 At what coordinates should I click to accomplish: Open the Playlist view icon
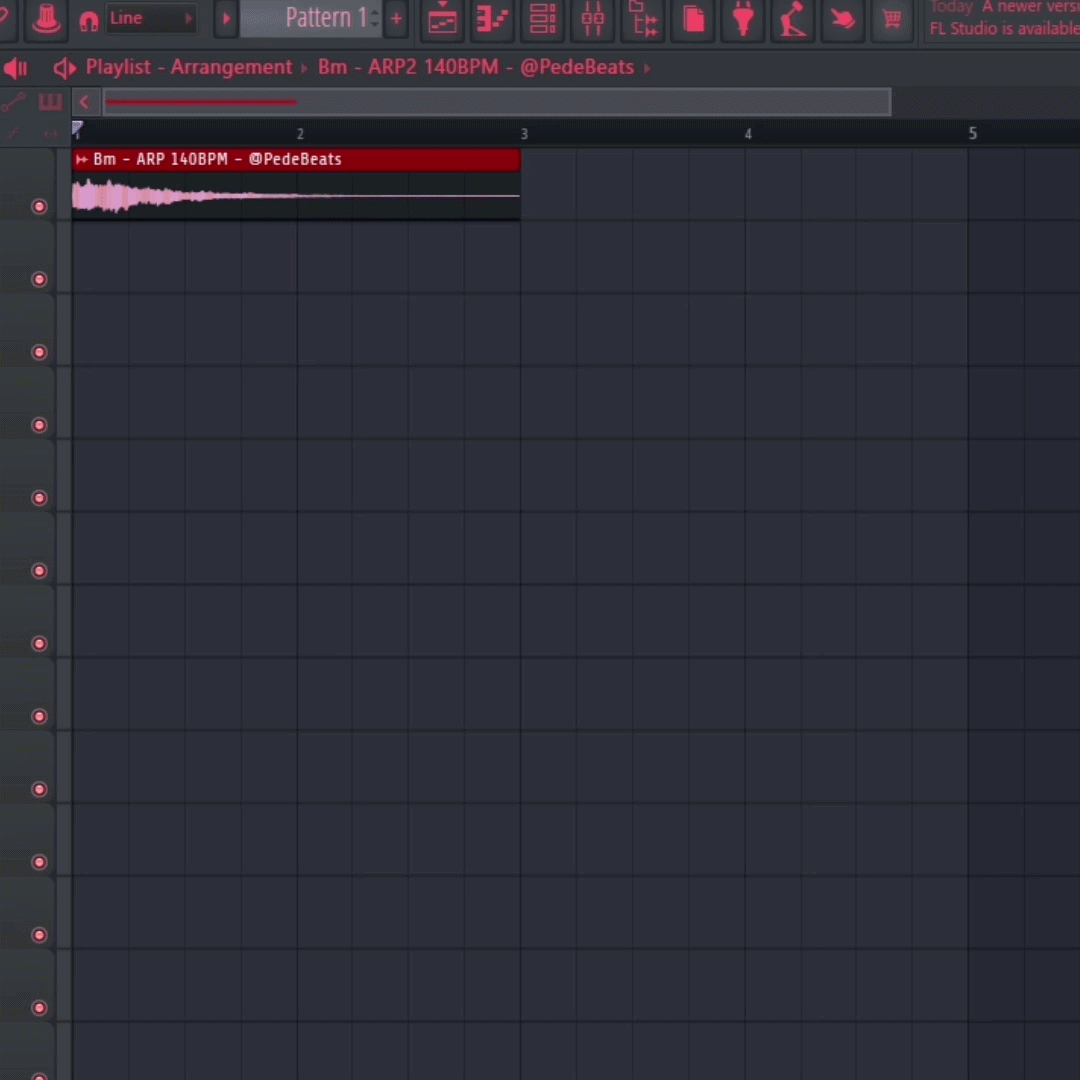coord(442,19)
